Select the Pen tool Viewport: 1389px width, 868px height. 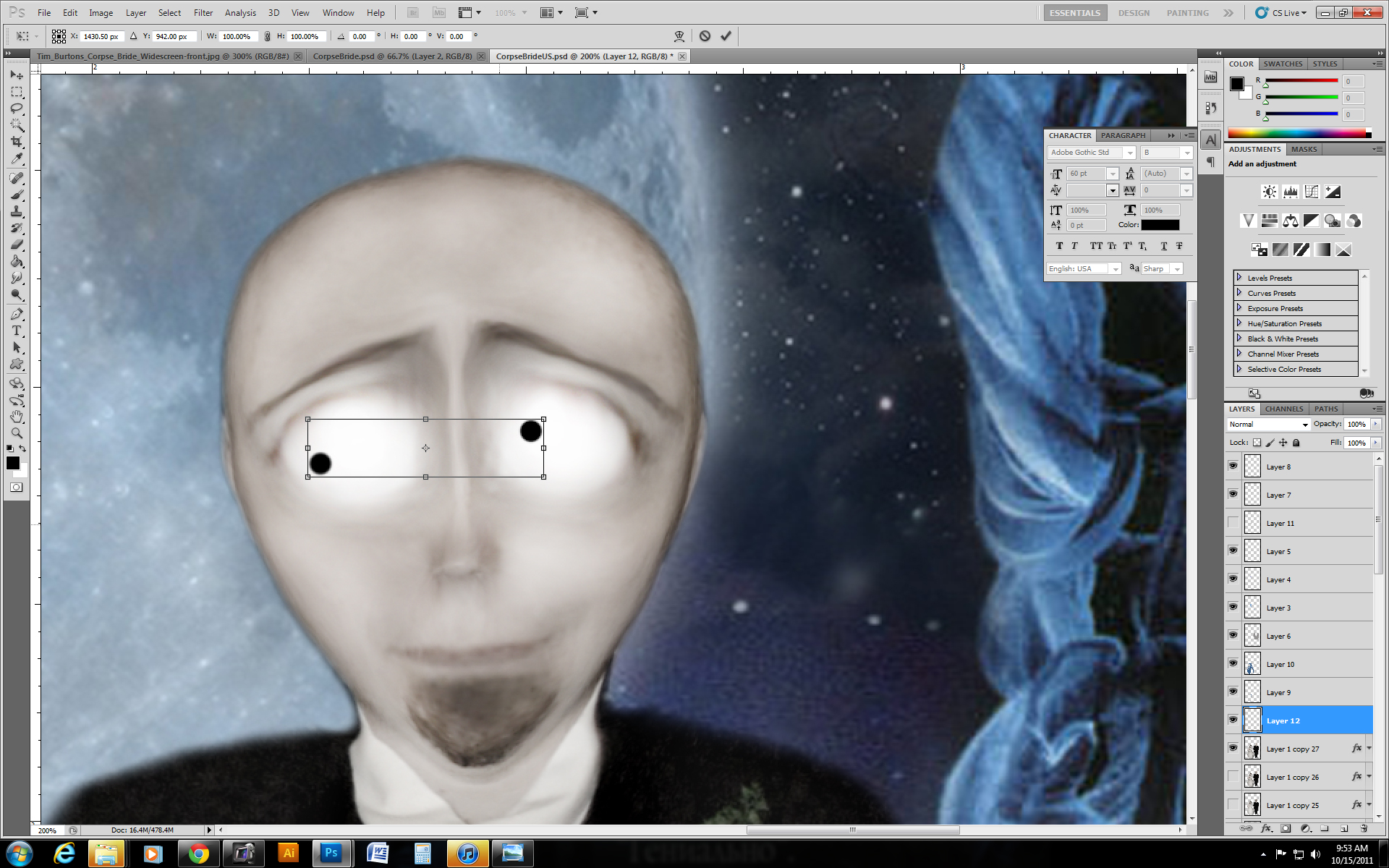click(x=17, y=314)
